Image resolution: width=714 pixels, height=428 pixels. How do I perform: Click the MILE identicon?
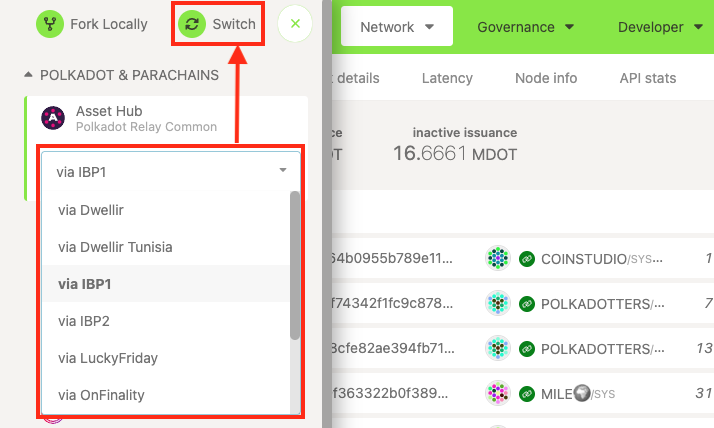[x=498, y=393]
